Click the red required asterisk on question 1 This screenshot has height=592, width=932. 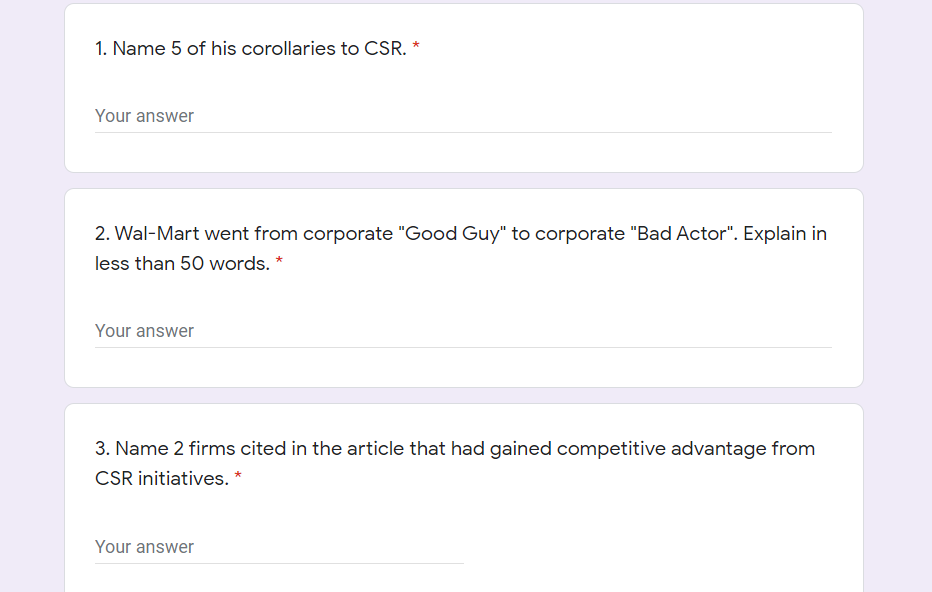pyautogui.click(x=416, y=47)
